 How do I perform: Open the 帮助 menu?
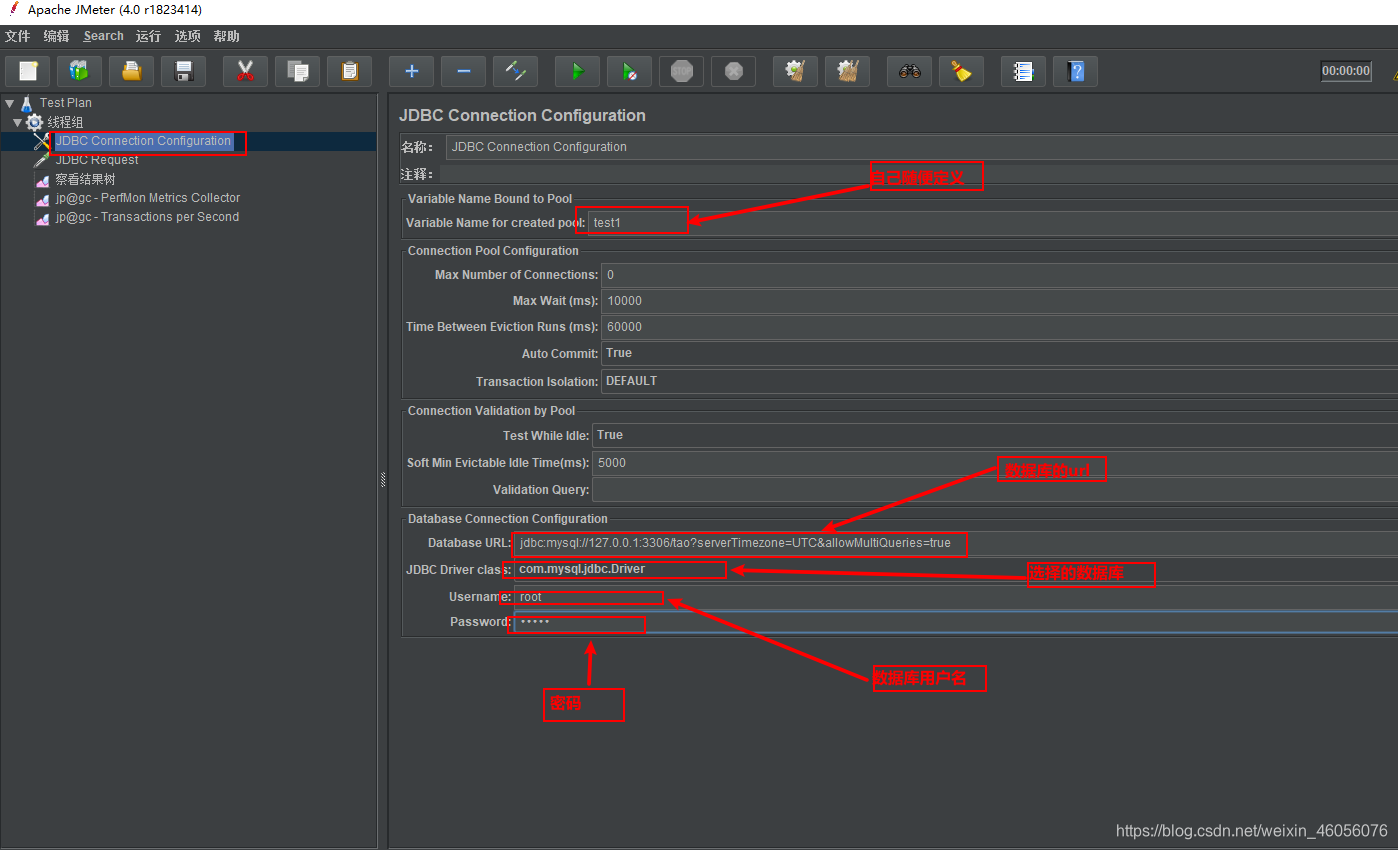[x=226, y=36]
